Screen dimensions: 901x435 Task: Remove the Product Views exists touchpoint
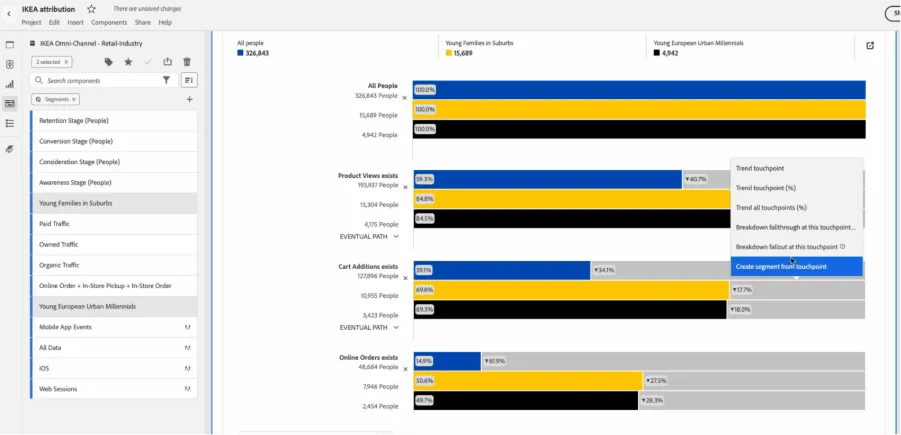point(405,187)
